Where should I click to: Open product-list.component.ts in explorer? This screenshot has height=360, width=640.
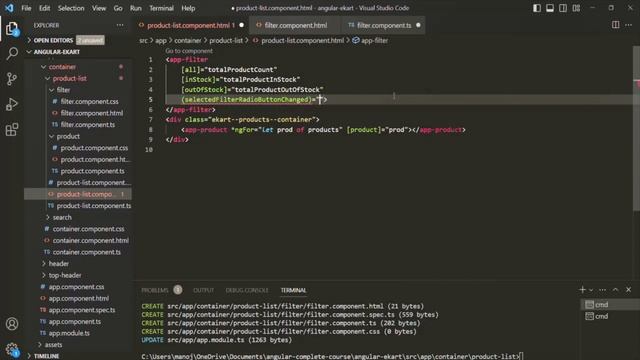pyautogui.click(x=93, y=206)
